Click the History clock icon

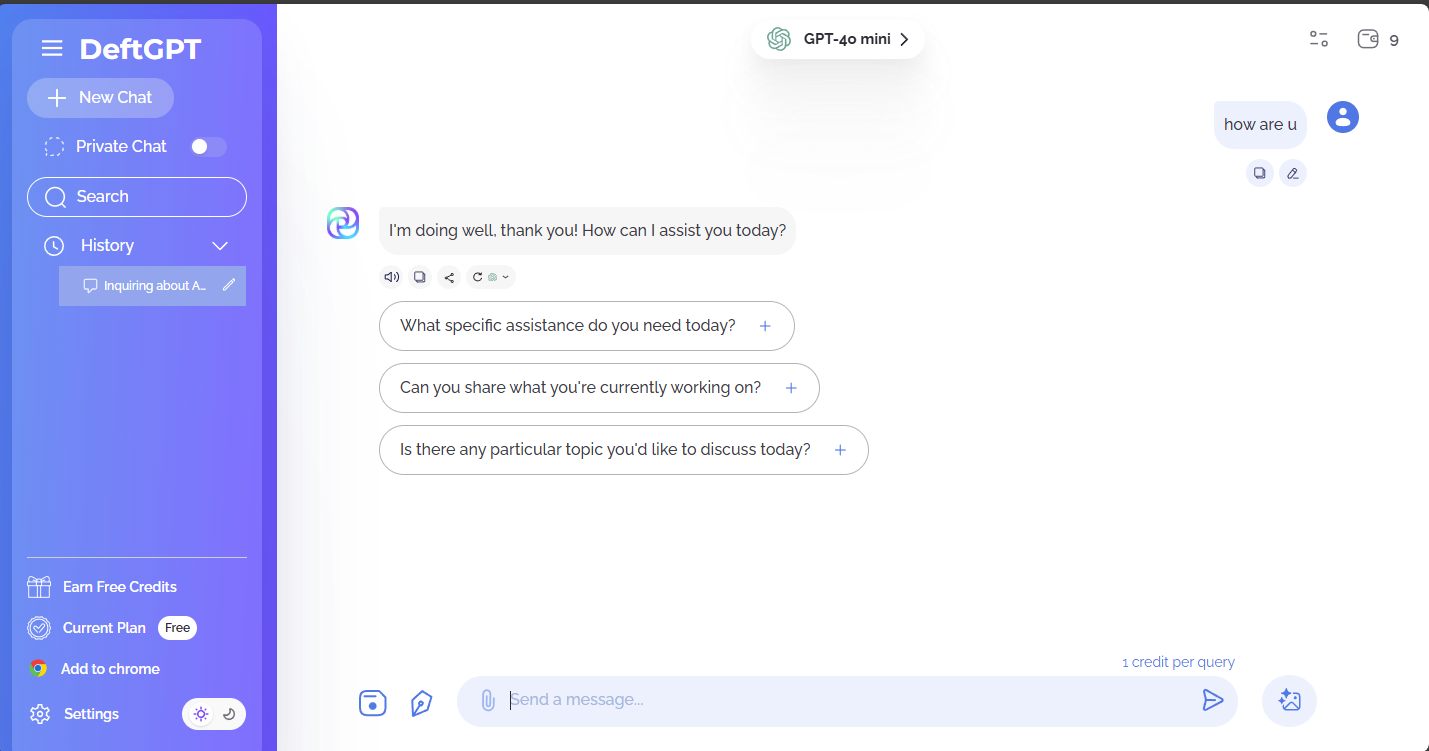click(54, 246)
